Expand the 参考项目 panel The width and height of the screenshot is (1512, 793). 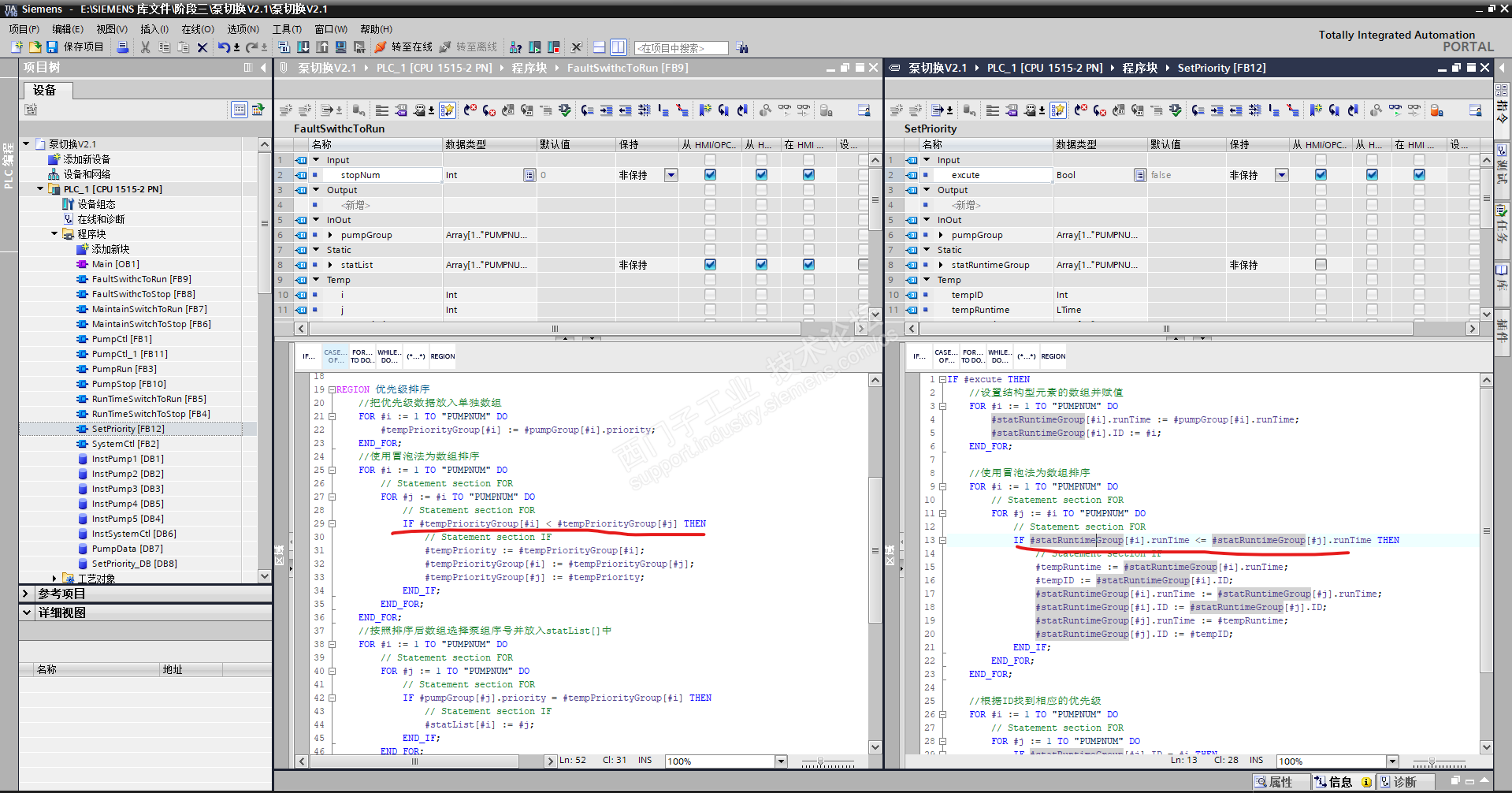(x=26, y=594)
